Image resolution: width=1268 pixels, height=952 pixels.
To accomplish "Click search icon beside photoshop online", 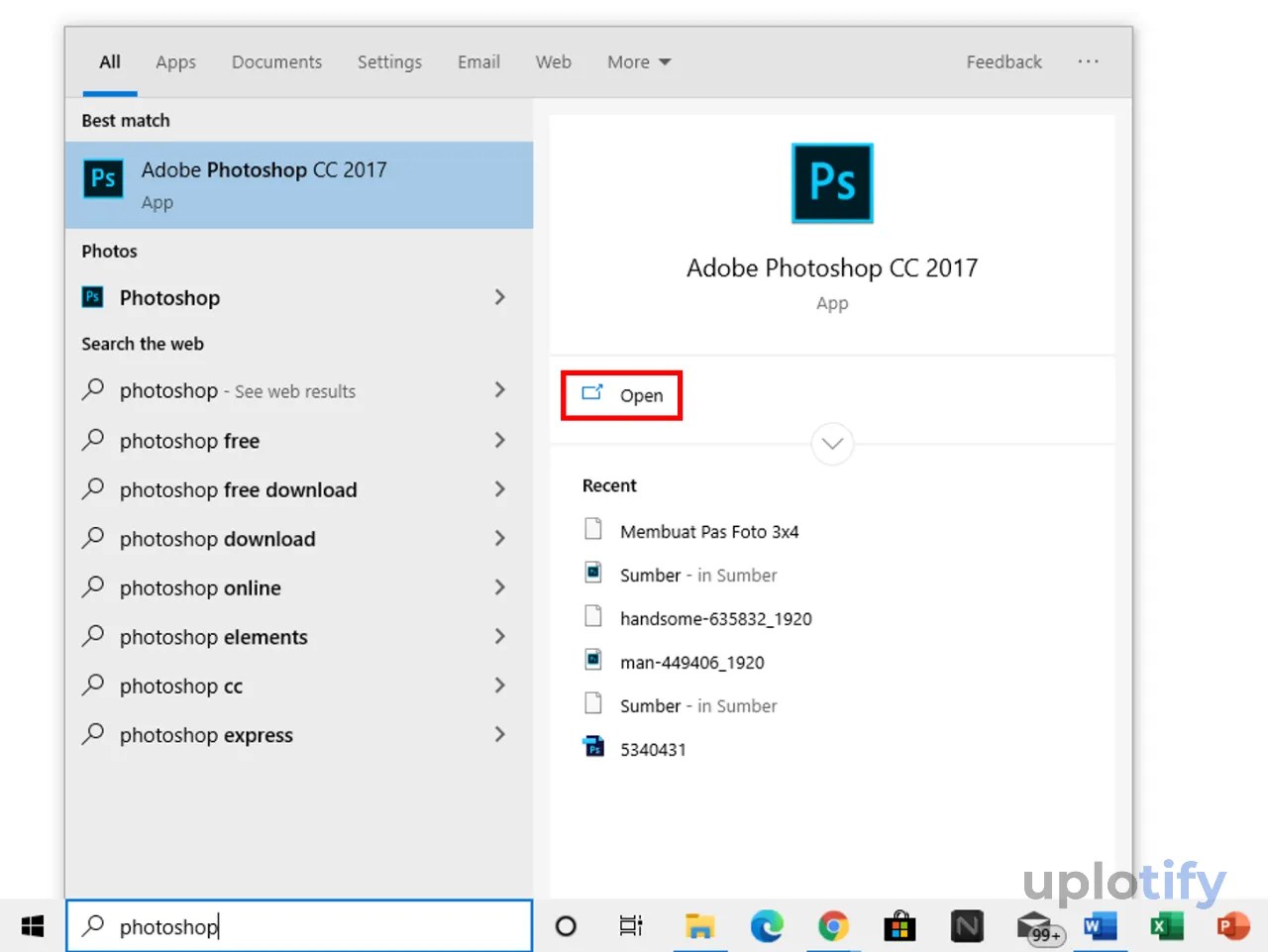I will [x=93, y=585].
